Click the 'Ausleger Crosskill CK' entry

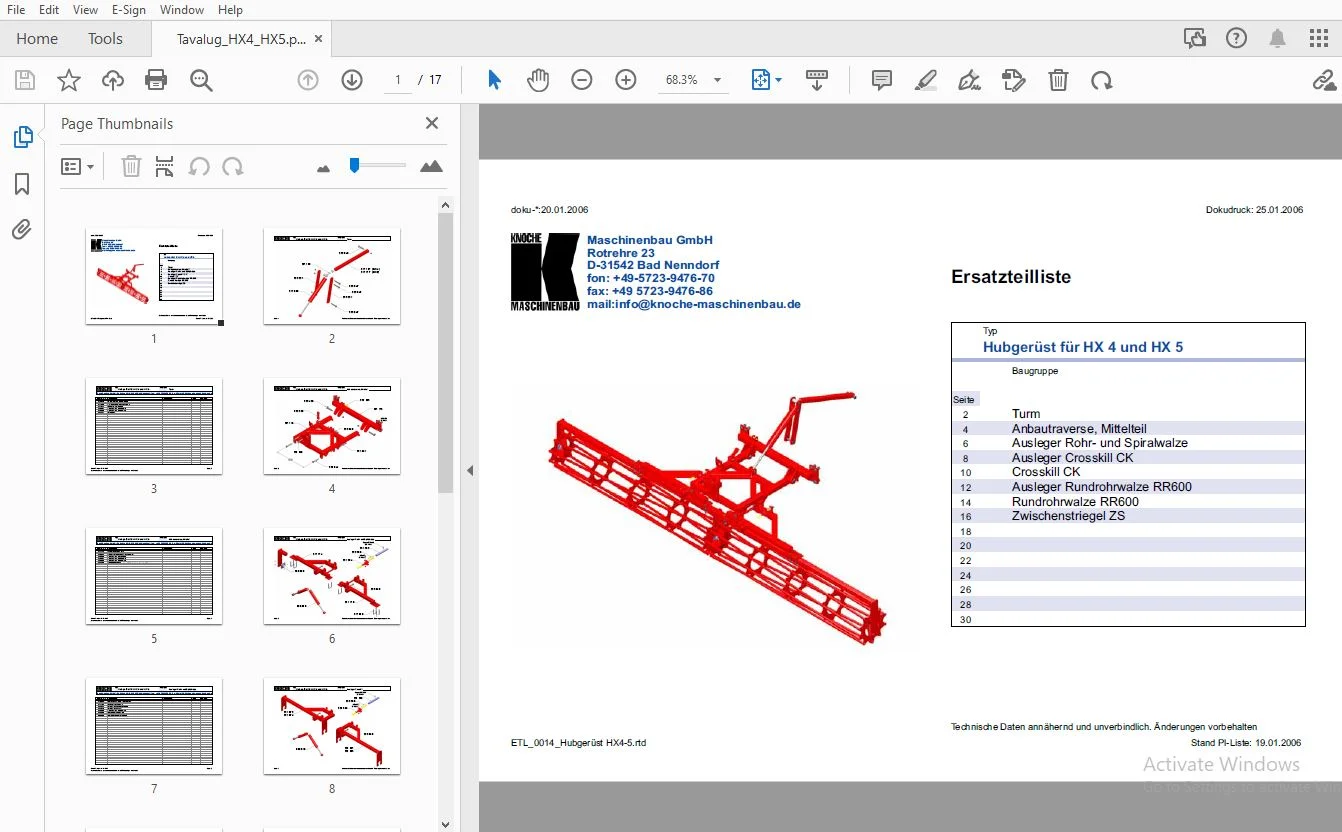tap(1072, 458)
